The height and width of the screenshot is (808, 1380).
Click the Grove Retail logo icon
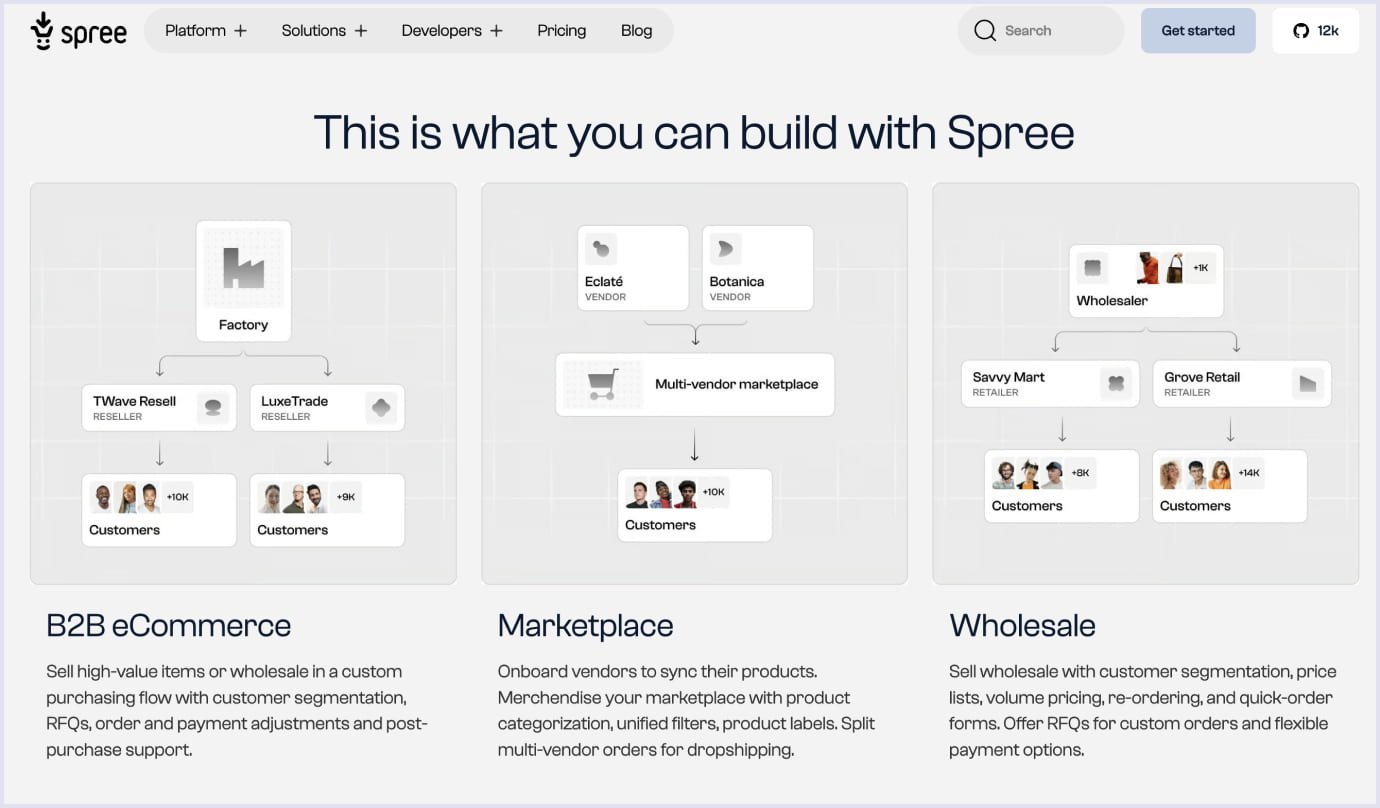tap(1307, 383)
